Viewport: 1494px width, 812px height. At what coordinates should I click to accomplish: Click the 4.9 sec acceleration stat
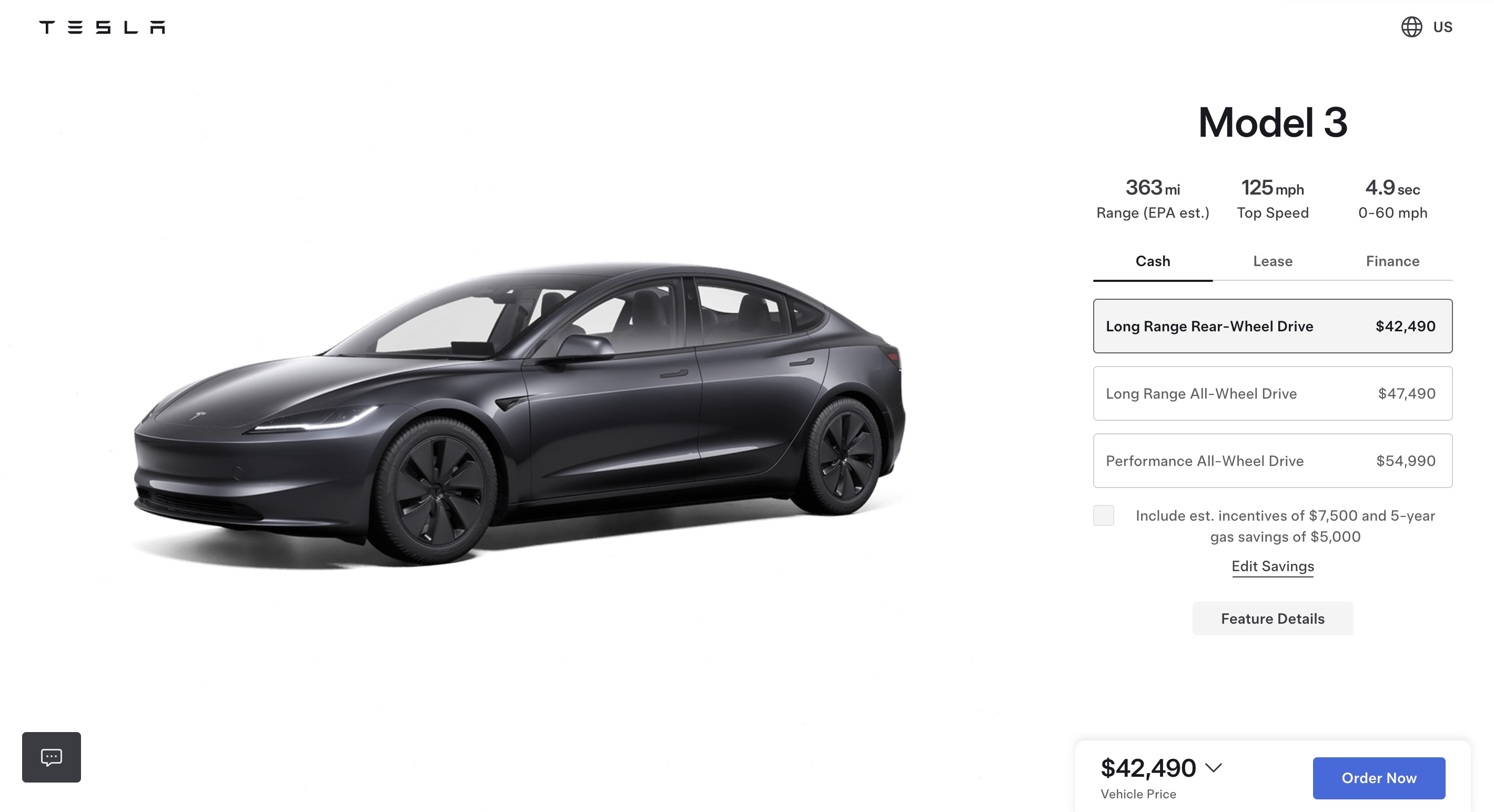pos(1392,199)
